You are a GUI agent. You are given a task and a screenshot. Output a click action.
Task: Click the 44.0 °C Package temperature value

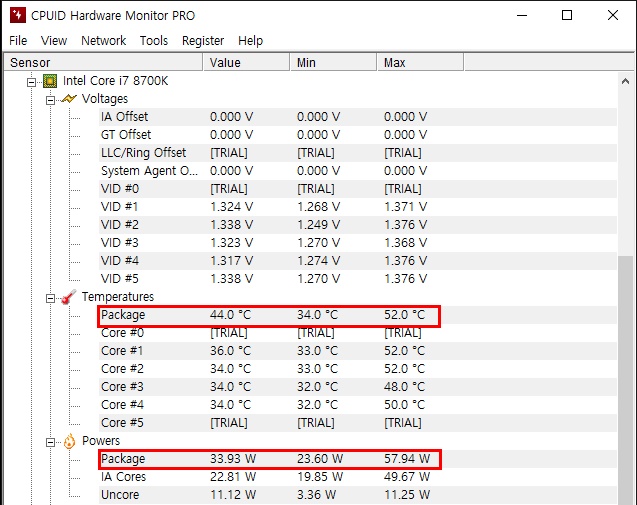point(230,315)
